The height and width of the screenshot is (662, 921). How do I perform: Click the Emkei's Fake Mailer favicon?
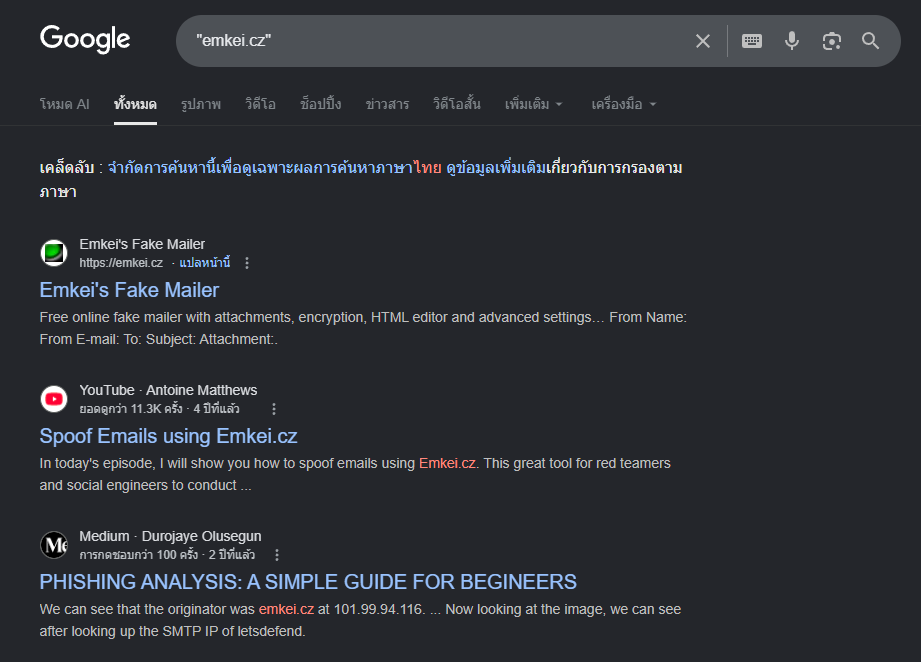tap(54, 253)
